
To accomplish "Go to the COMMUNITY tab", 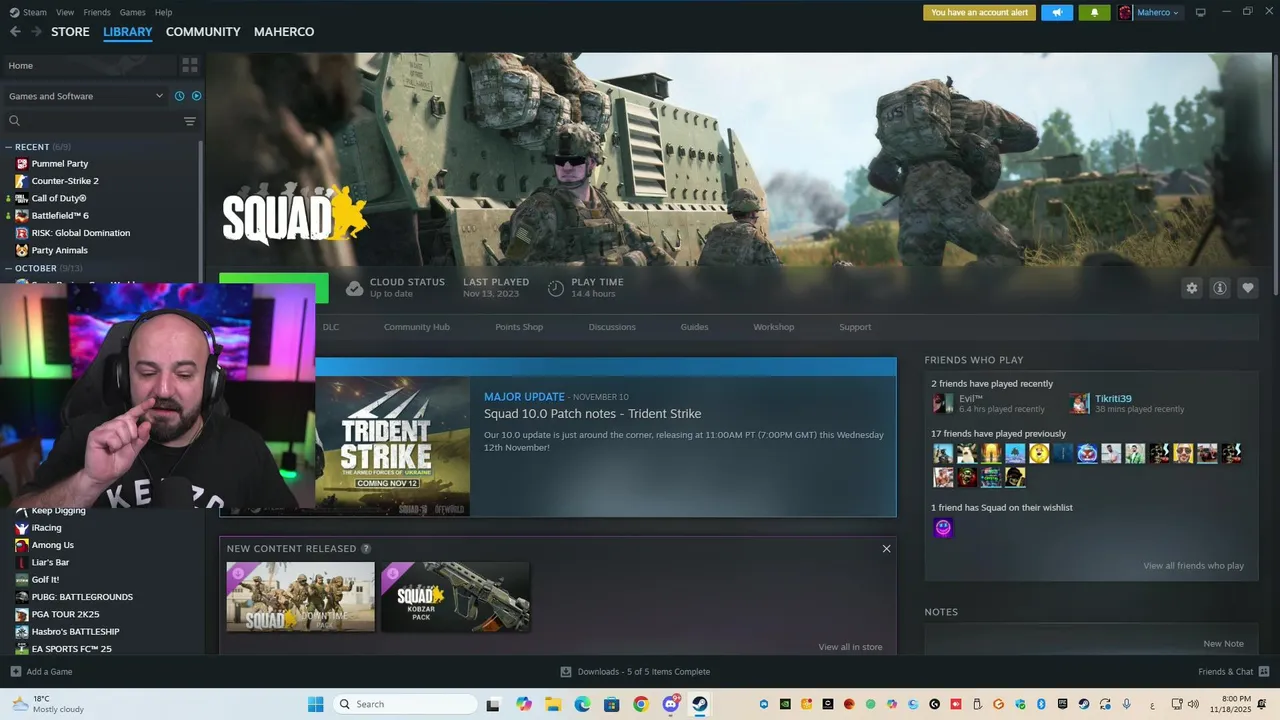I will click(x=203, y=32).
